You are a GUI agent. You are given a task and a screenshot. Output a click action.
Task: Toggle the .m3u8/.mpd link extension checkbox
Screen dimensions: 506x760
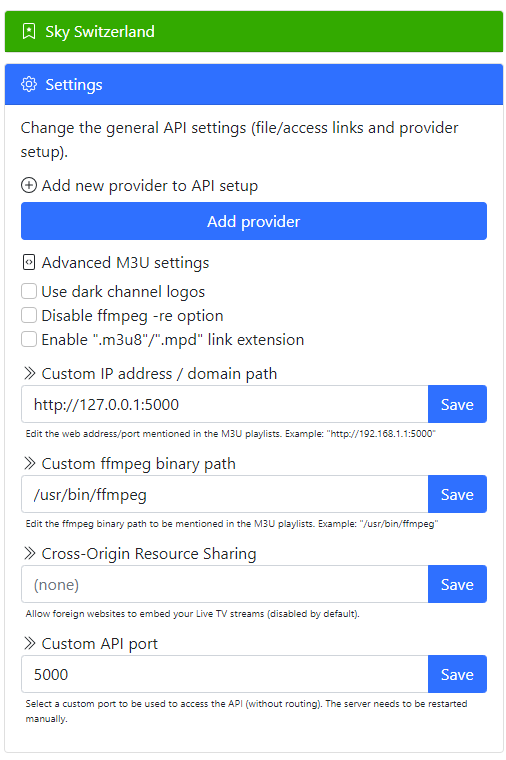29,339
